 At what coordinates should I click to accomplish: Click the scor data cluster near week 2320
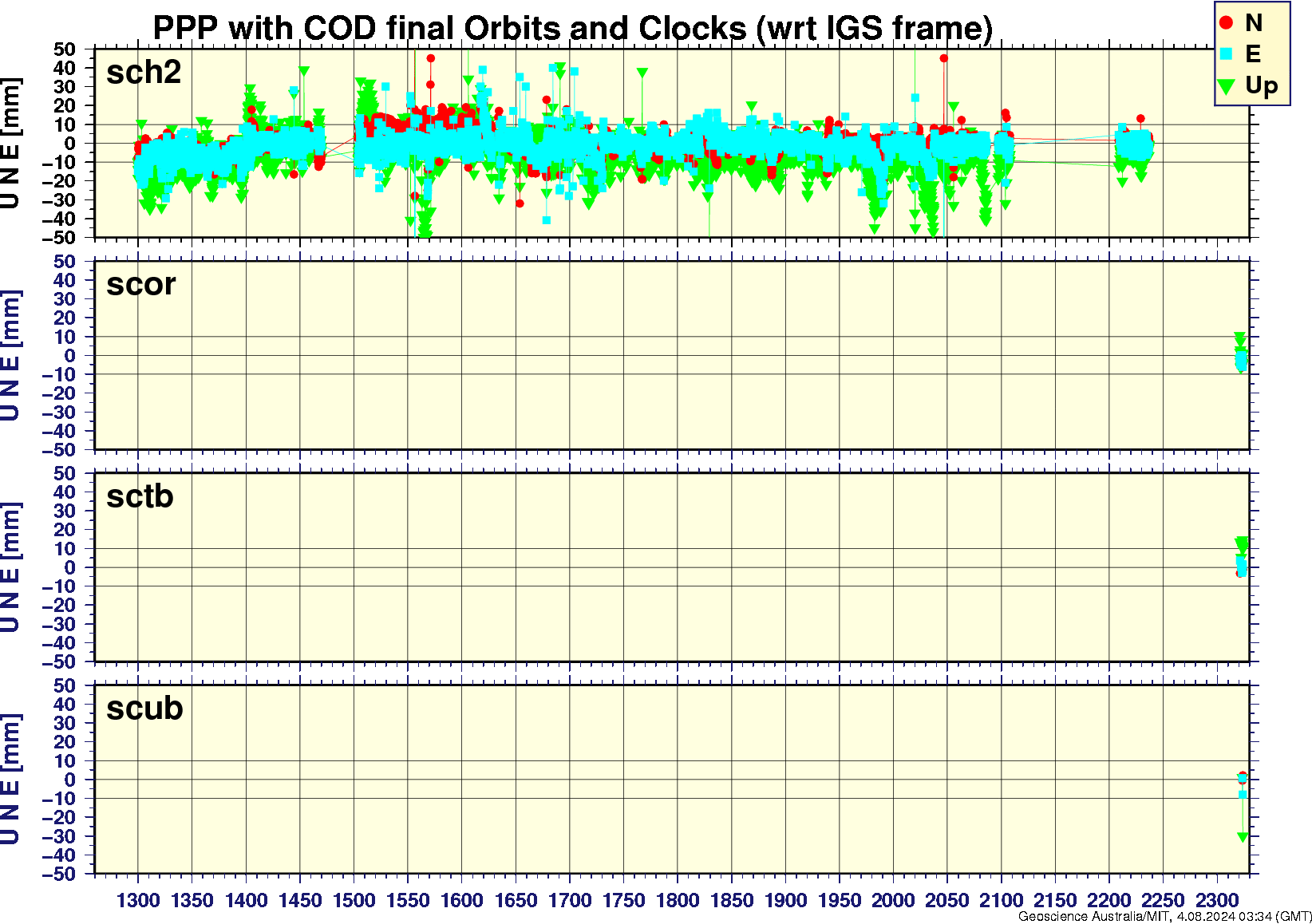coord(1240,353)
